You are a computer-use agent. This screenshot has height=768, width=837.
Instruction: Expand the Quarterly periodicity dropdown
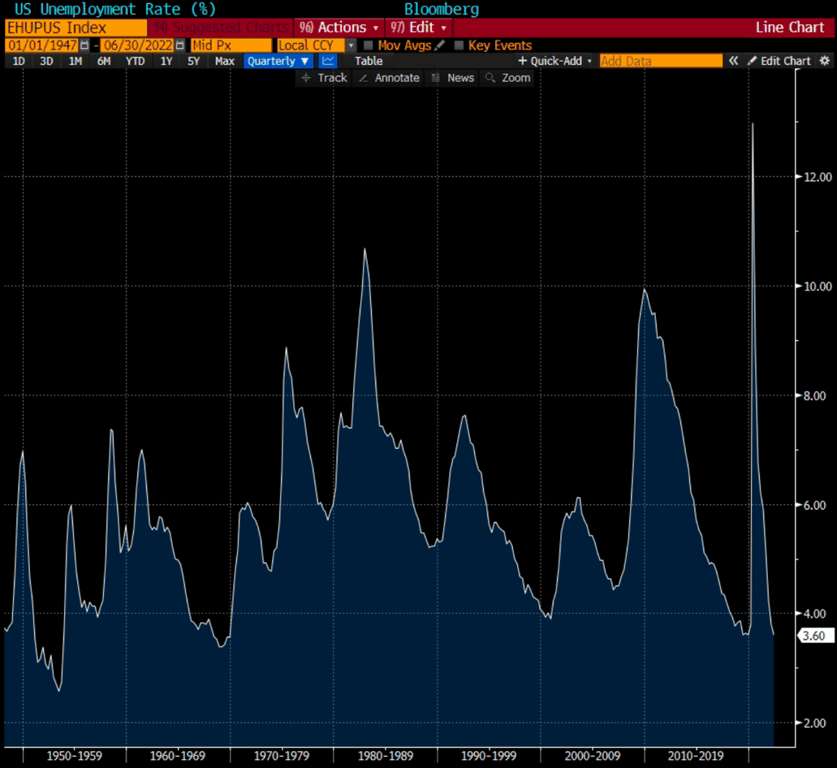(278, 61)
